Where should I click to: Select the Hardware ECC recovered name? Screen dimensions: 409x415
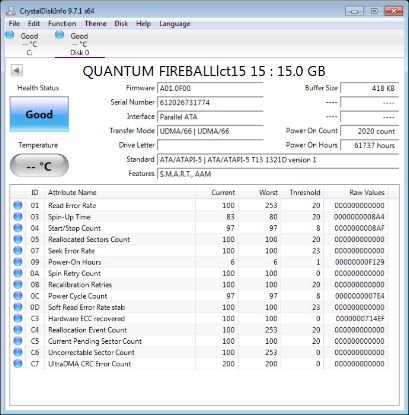[x=86, y=319]
